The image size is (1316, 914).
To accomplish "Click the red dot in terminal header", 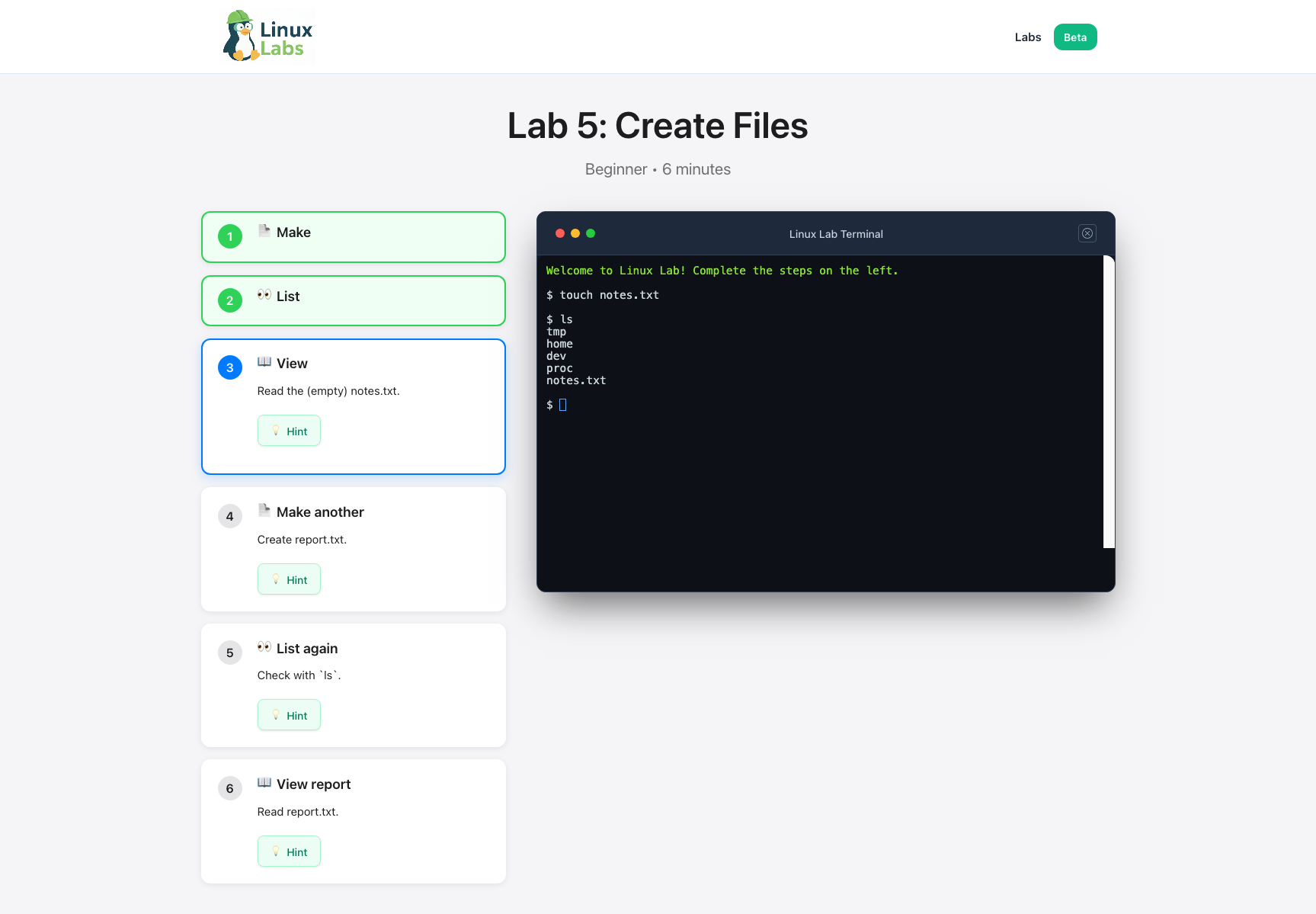I will [560, 233].
